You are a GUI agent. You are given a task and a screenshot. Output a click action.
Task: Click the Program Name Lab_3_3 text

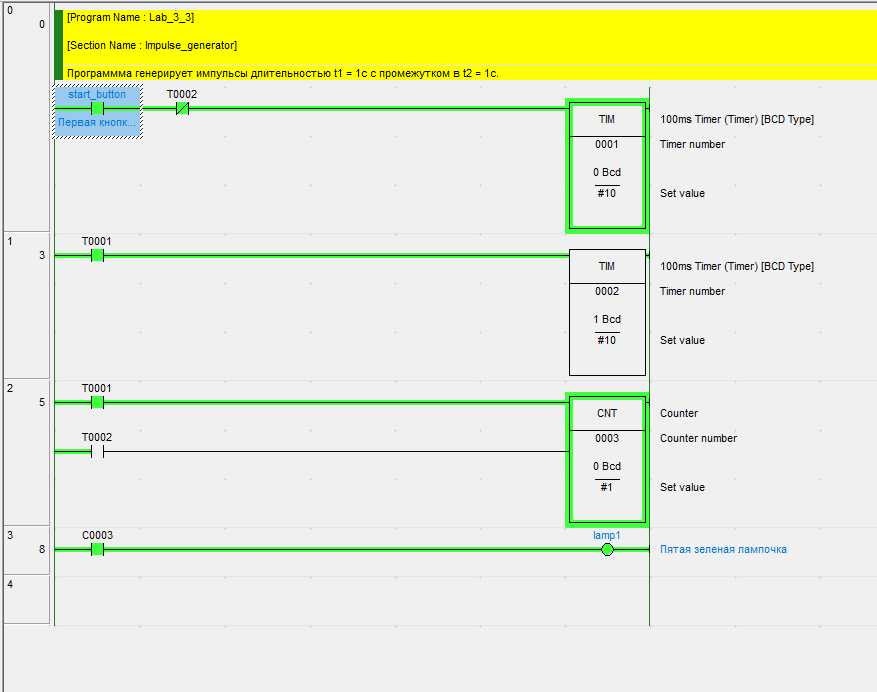[130, 17]
